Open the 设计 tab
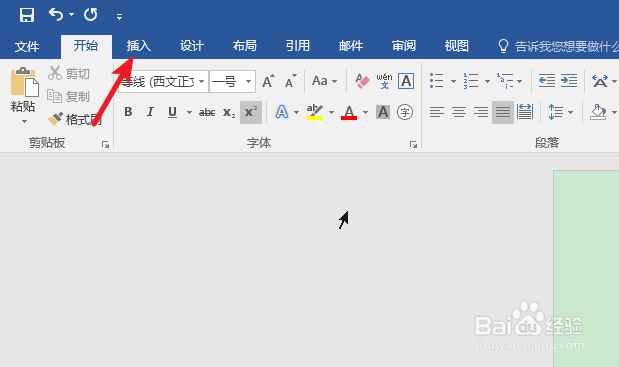Viewport: 619px width, 367px height. coord(191,46)
